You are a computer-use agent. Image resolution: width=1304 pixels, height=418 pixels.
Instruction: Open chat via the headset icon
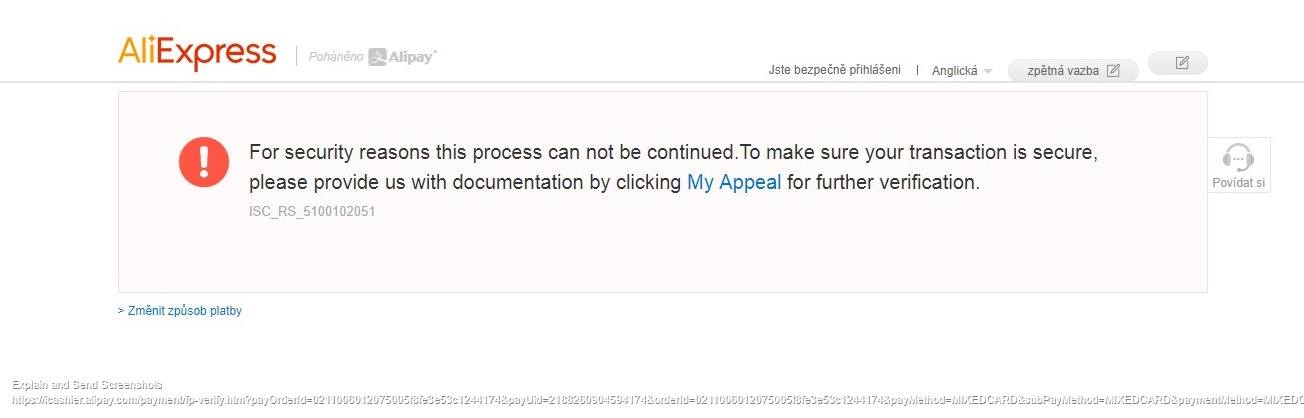click(x=1239, y=158)
